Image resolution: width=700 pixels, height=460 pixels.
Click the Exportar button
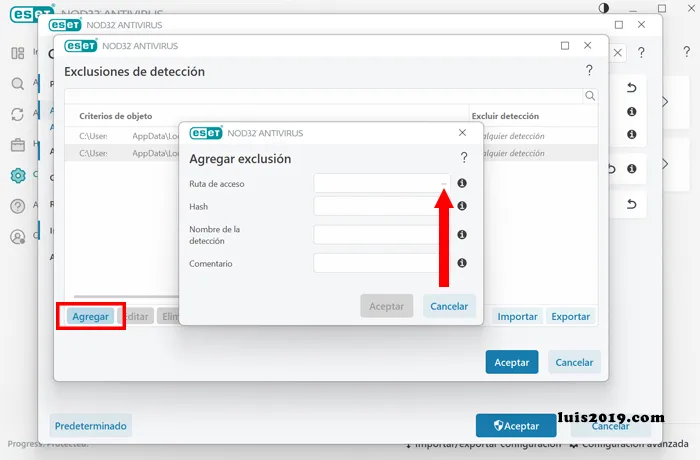click(570, 316)
